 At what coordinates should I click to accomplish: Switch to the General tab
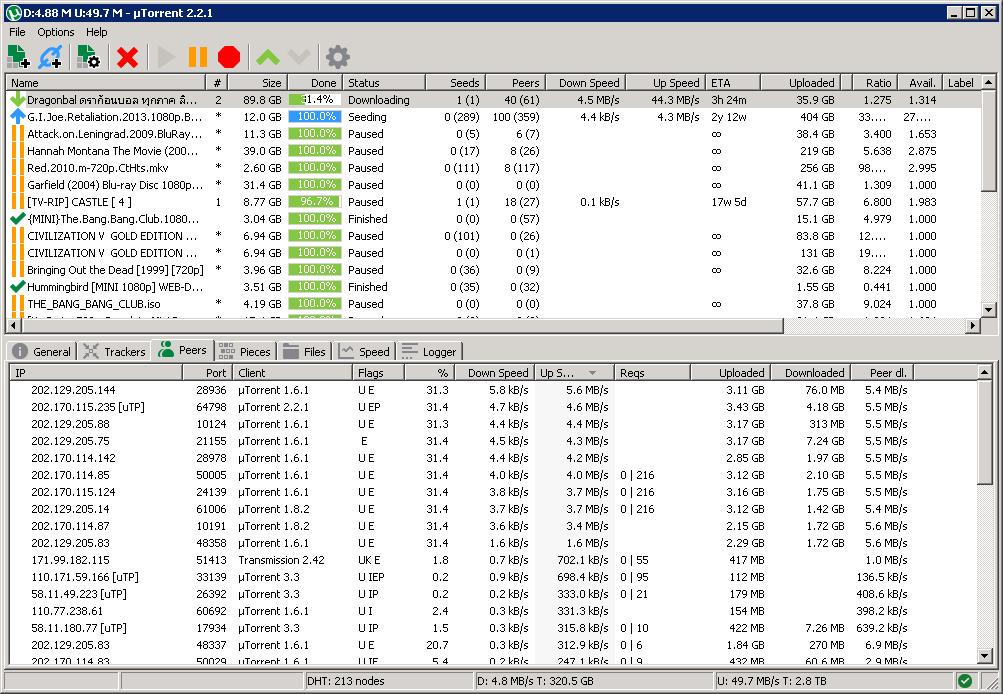pyautogui.click(x=42, y=351)
